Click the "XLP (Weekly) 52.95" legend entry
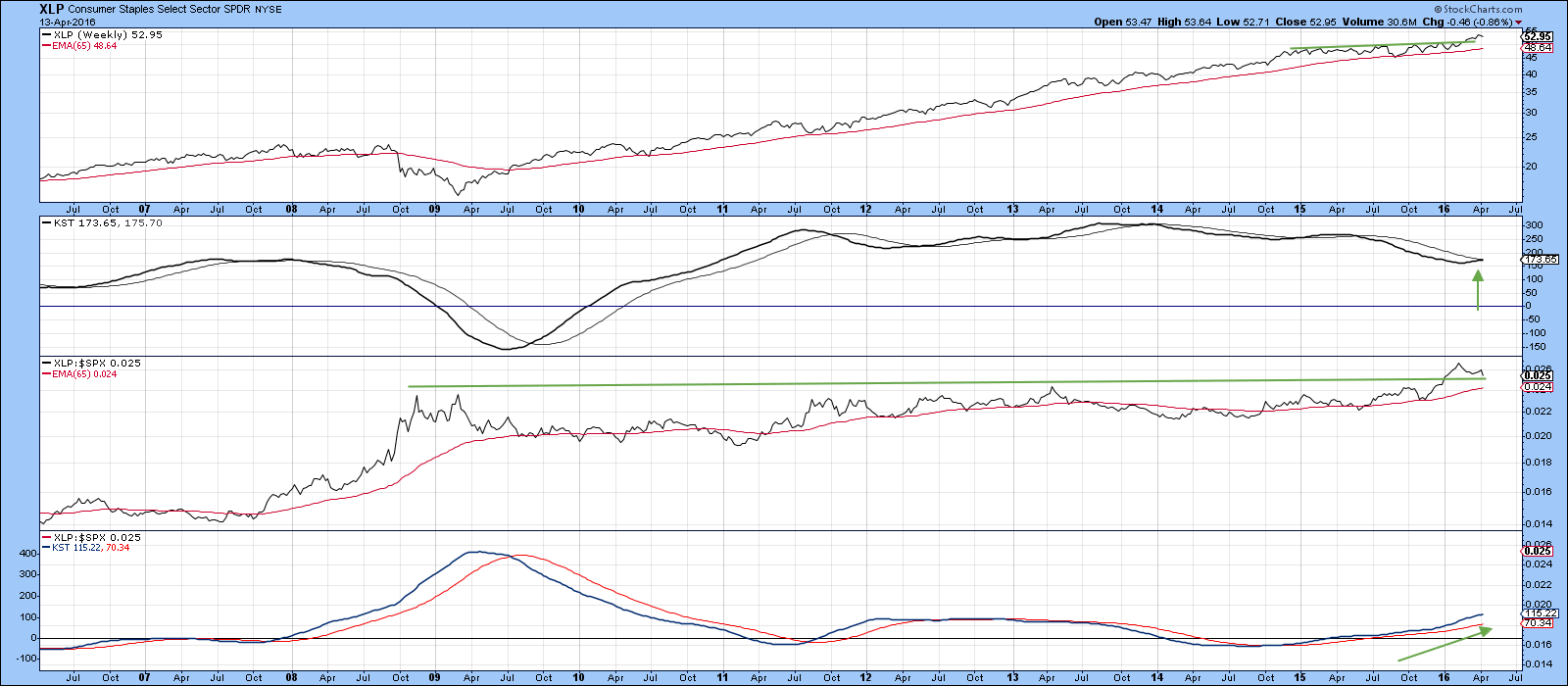This screenshot has height=686, width=1568. (x=102, y=35)
